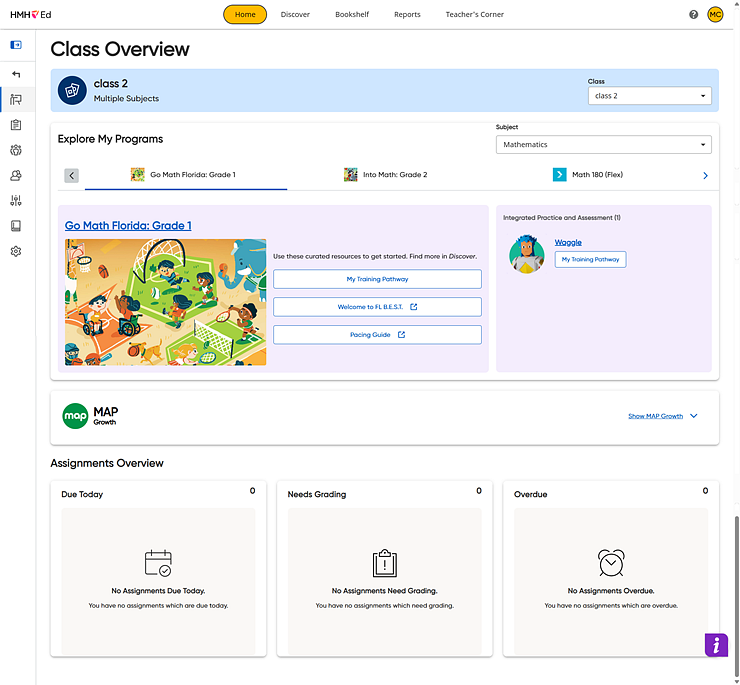Click the Due Today calendar icon

(x=158, y=563)
